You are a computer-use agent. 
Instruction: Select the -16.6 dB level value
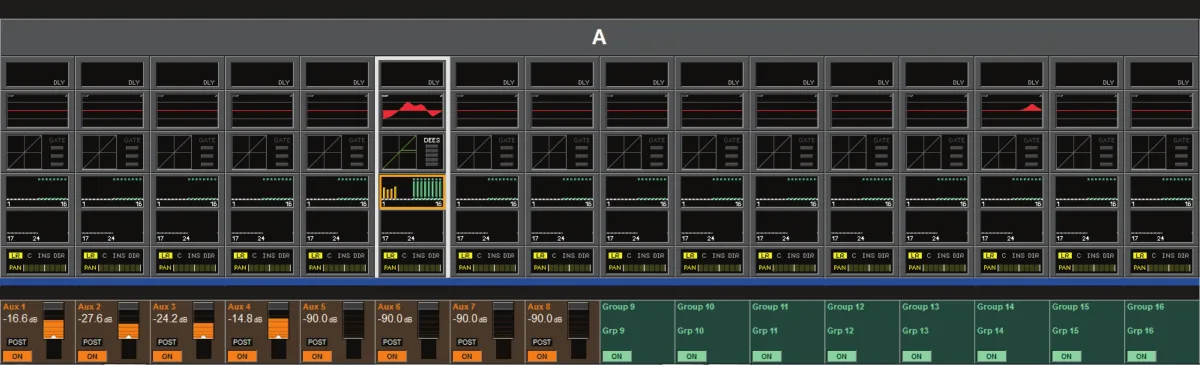20,319
